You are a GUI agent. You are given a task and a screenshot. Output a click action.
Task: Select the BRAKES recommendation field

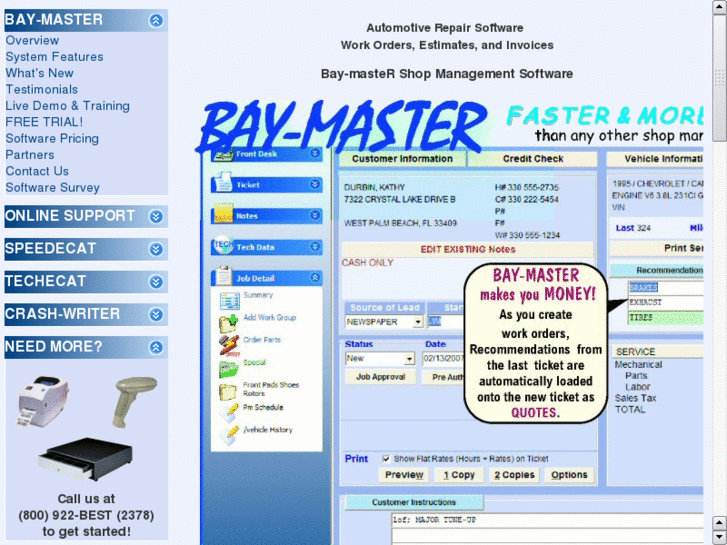coord(665,288)
